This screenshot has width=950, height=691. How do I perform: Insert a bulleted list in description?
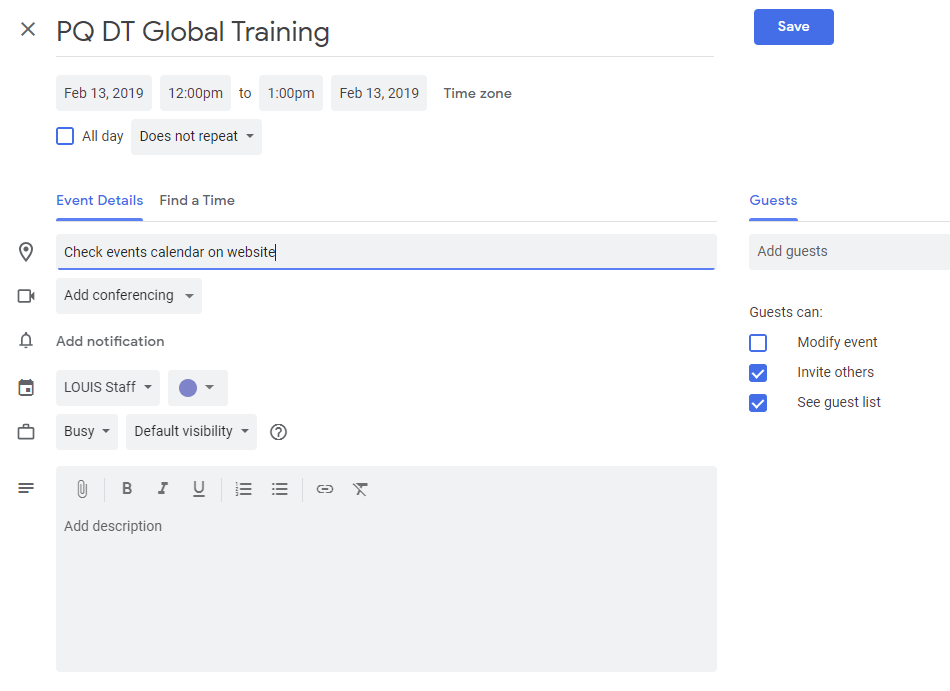pos(280,489)
